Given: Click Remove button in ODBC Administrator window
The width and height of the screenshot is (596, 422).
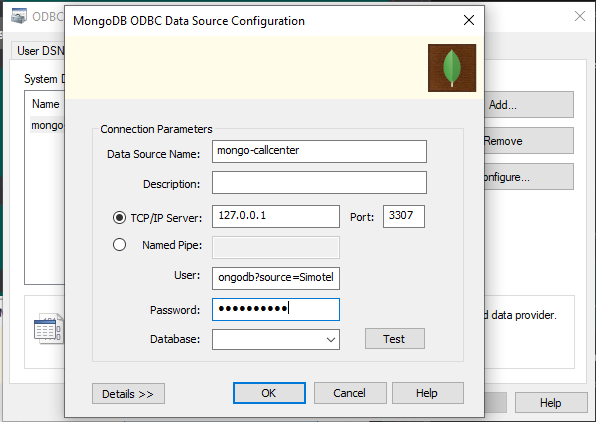Looking at the screenshot, I should point(529,141).
